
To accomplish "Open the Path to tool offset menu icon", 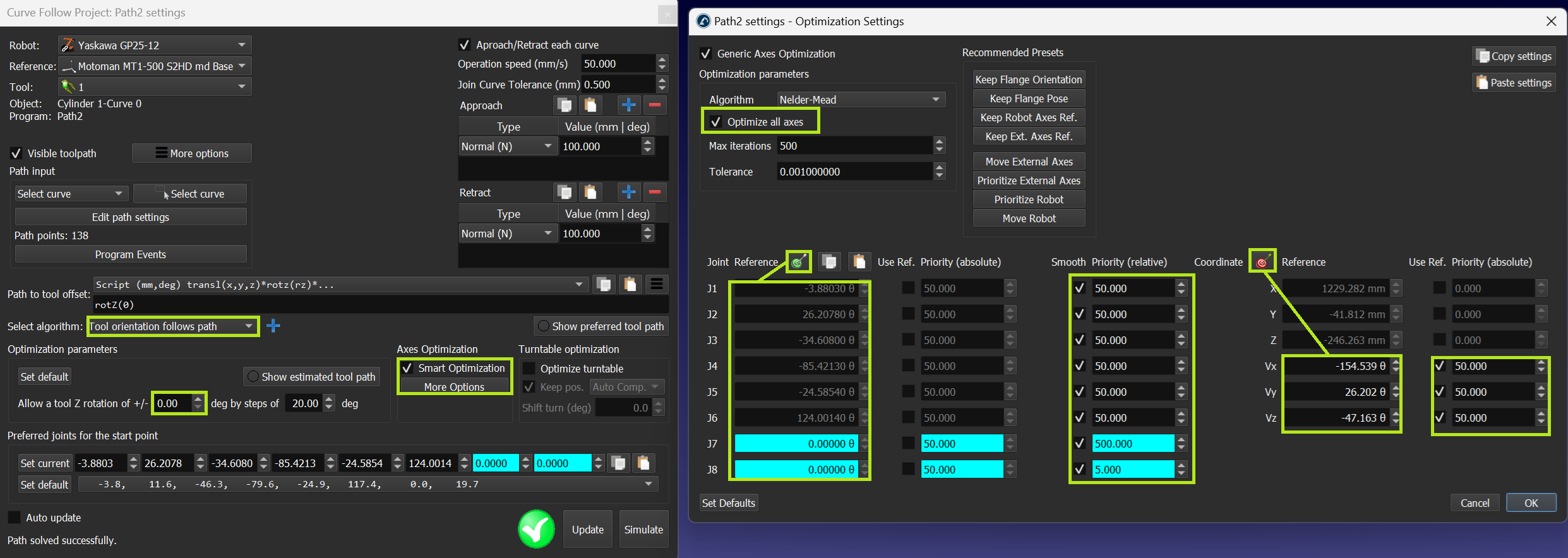I will [657, 285].
